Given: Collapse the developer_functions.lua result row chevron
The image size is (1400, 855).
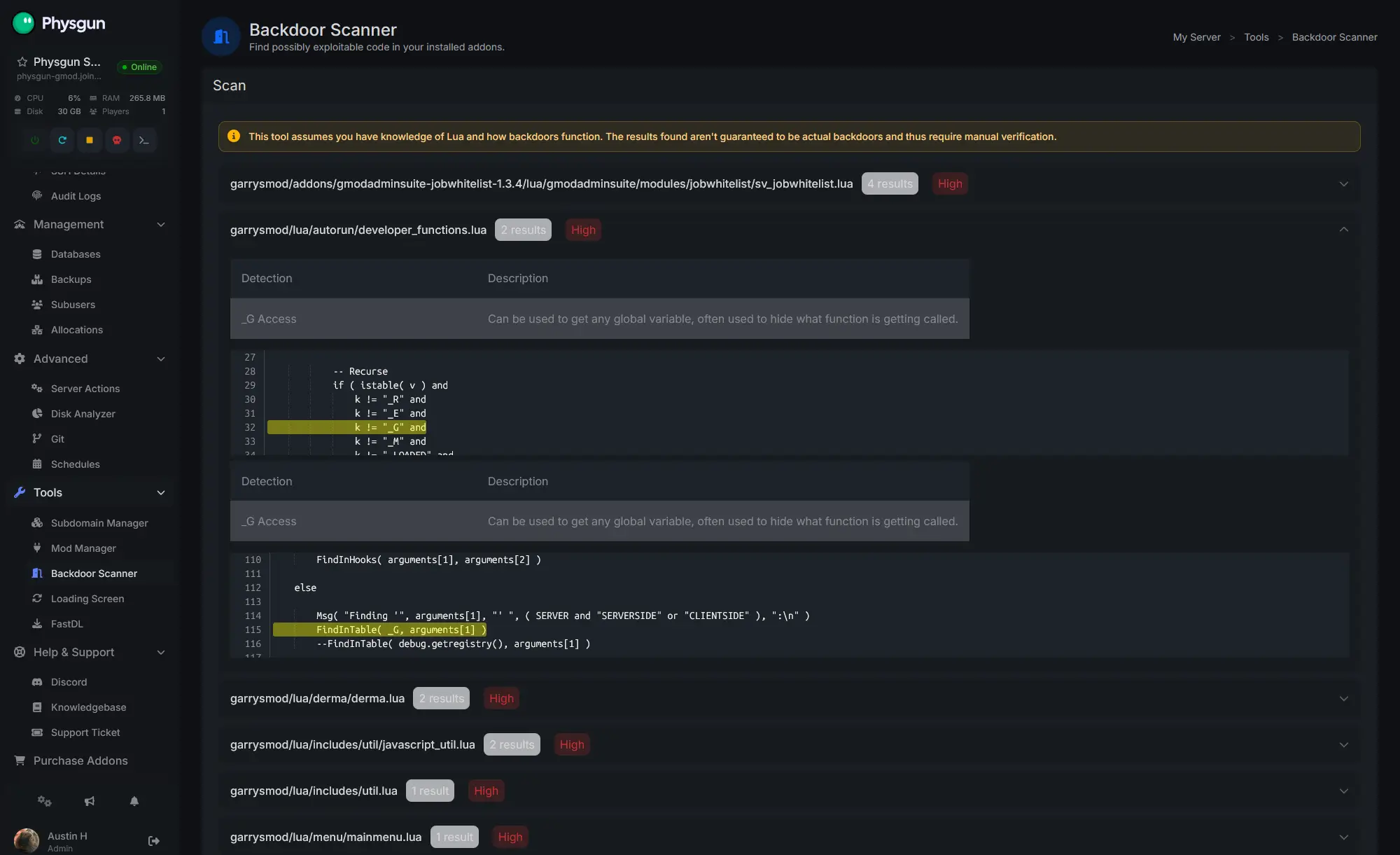Looking at the screenshot, I should 1343,230.
